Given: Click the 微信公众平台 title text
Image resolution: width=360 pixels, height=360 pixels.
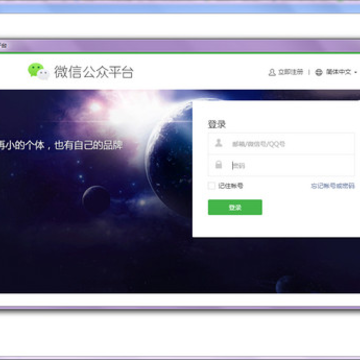Looking at the screenshot, I should [x=94, y=72].
